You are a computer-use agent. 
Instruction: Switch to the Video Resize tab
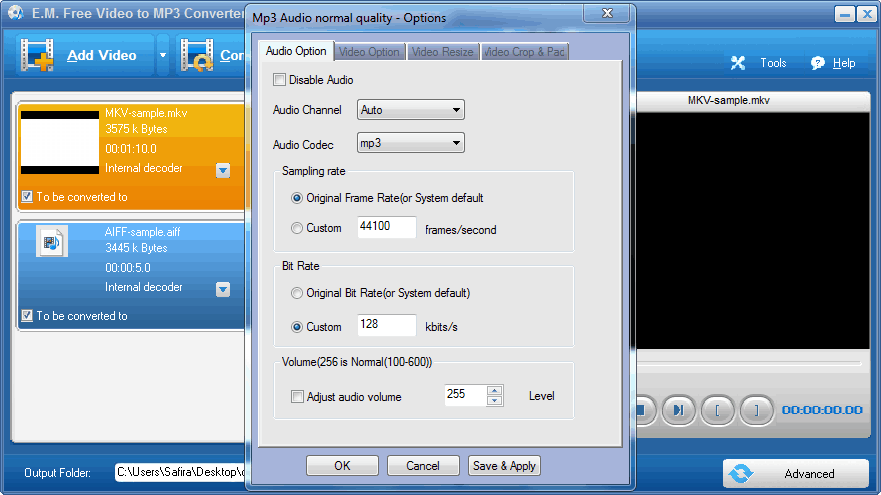(443, 52)
